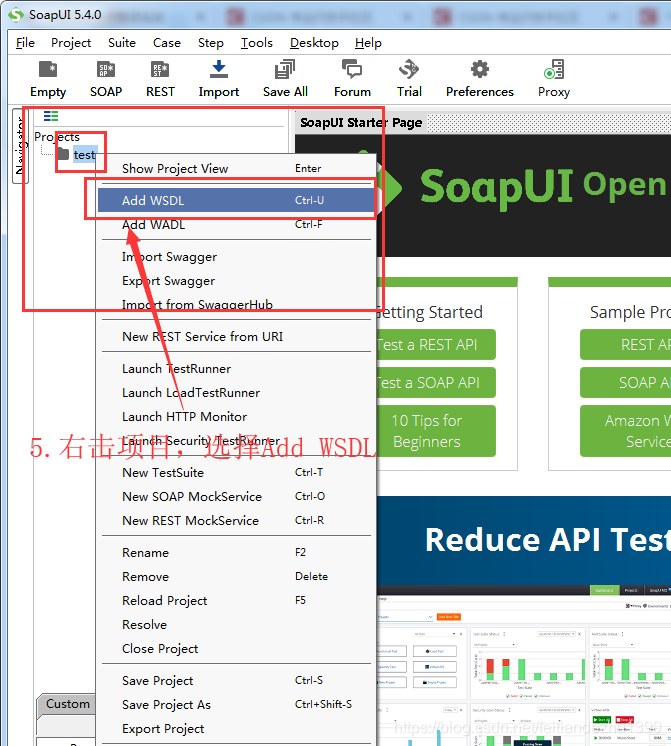Select New SOAP MockService entry
The width and height of the screenshot is (671, 746).
point(236,496)
